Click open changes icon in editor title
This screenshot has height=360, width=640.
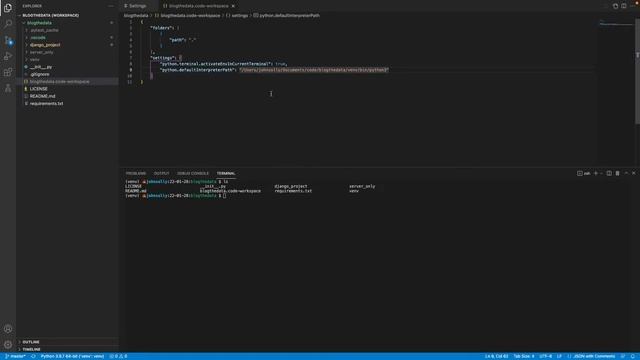click(x=615, y=6)
